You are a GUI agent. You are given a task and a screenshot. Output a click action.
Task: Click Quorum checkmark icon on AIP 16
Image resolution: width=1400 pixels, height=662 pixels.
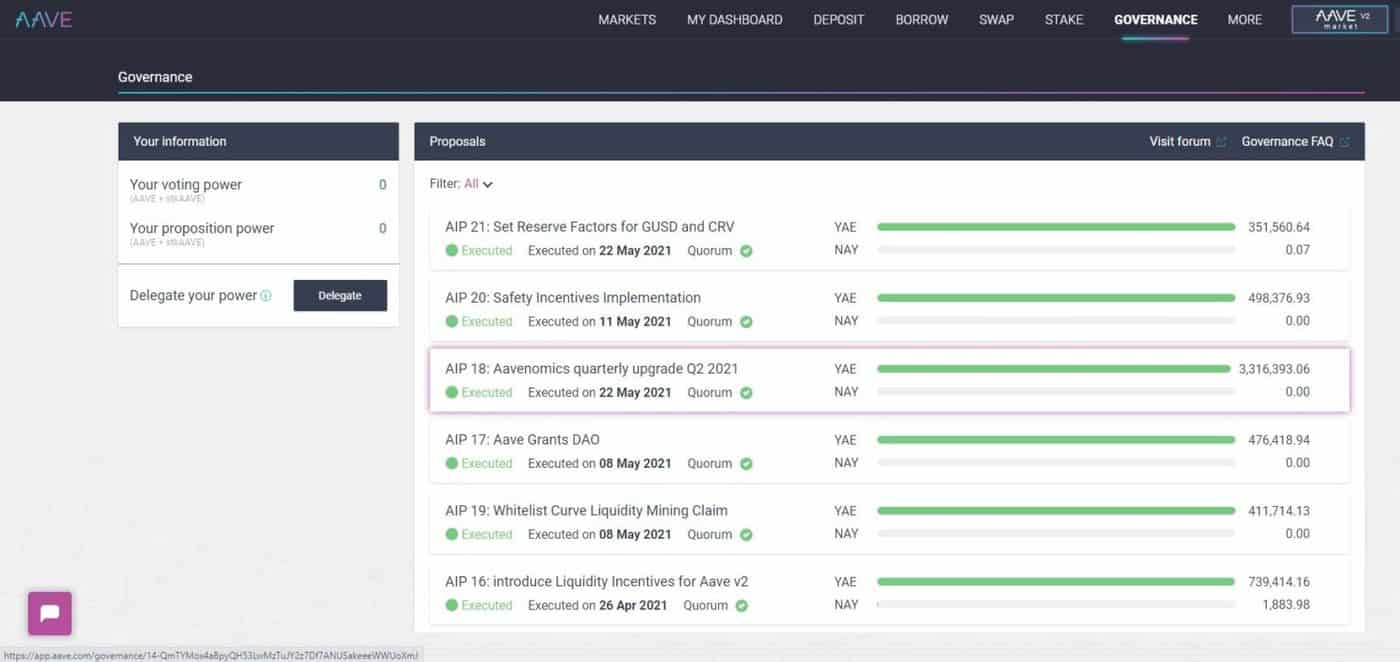click(742, 606)
